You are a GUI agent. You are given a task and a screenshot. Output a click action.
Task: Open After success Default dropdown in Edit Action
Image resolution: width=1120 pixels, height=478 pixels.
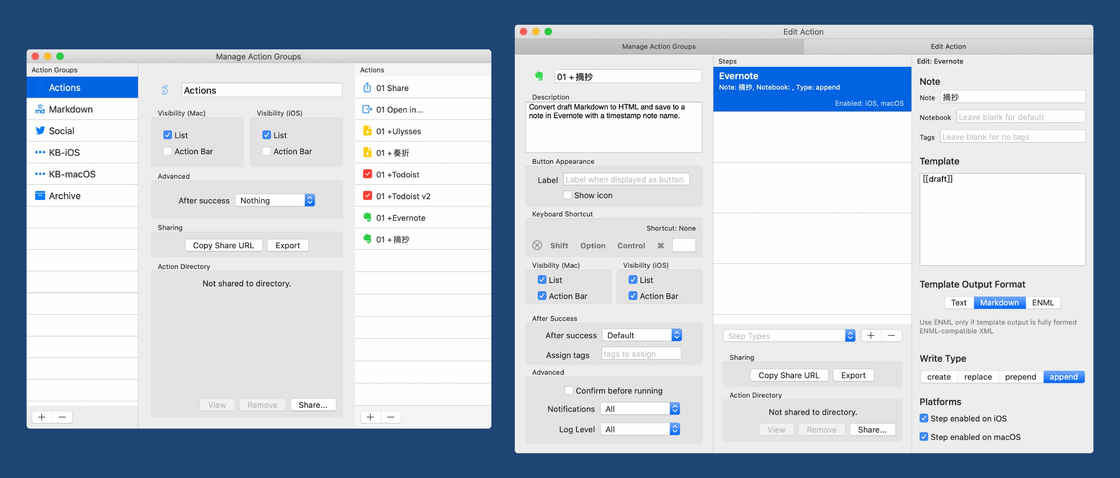[x=642, y=335]
